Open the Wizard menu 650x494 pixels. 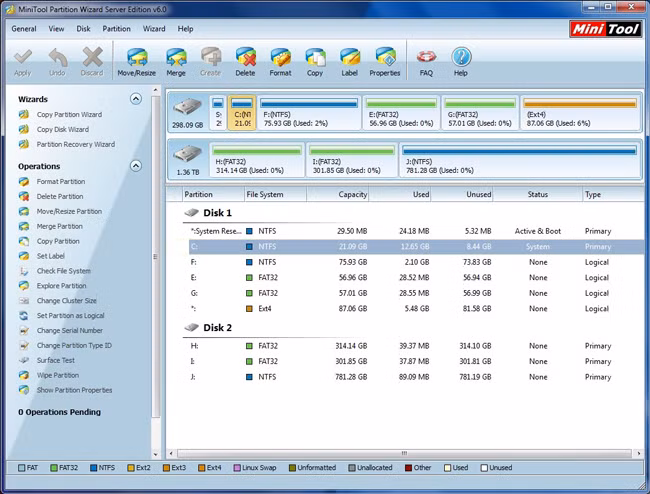[x=154, y=29]
